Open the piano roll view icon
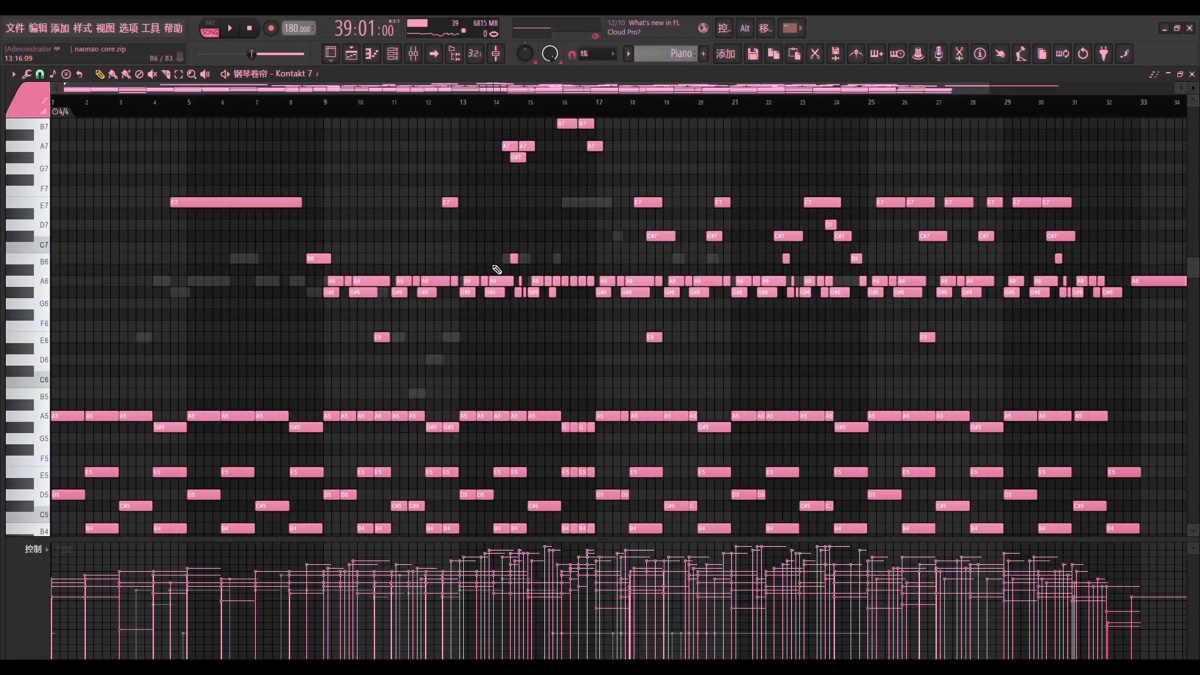Screen dimensions: 1200x675 click(372, 53)
